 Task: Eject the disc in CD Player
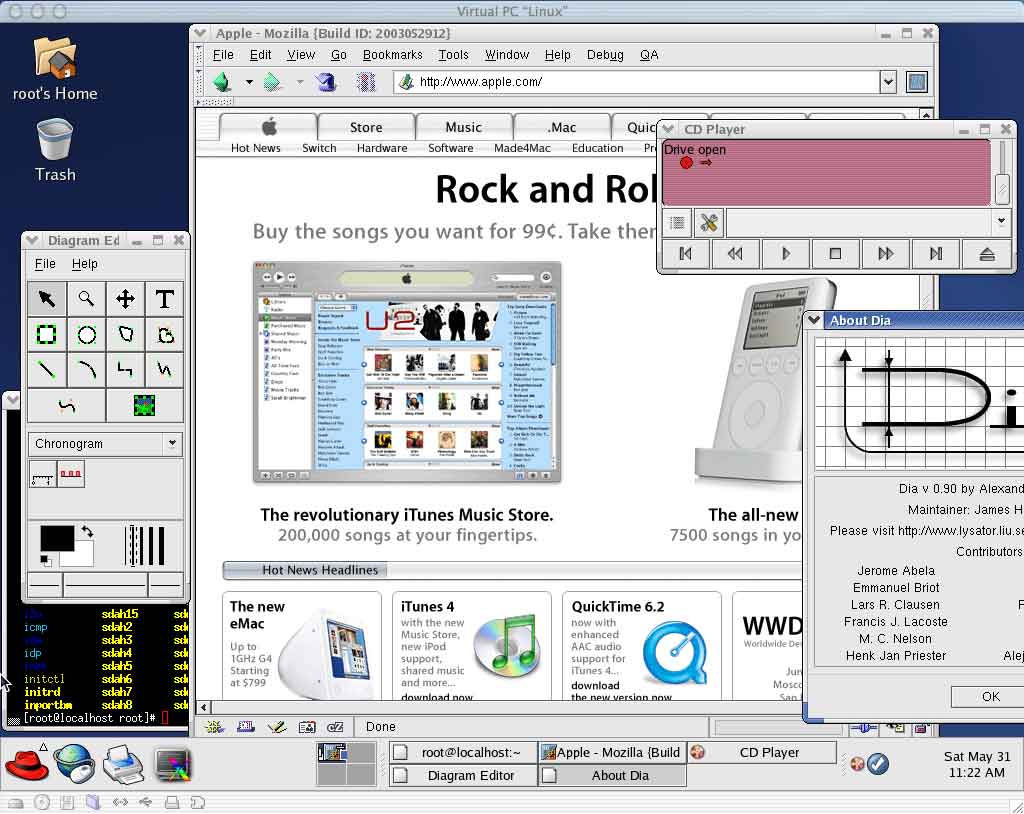point(986,254)
